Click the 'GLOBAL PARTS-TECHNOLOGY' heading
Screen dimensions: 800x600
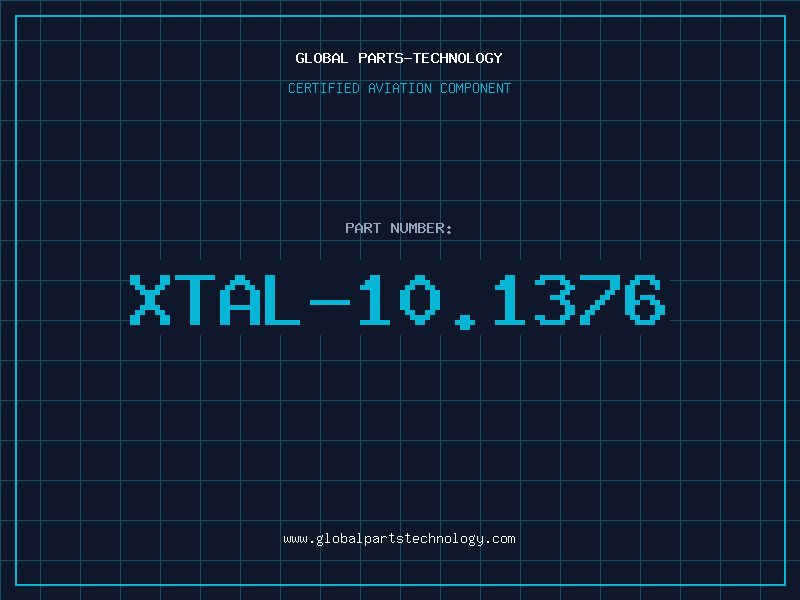point(399,58)
